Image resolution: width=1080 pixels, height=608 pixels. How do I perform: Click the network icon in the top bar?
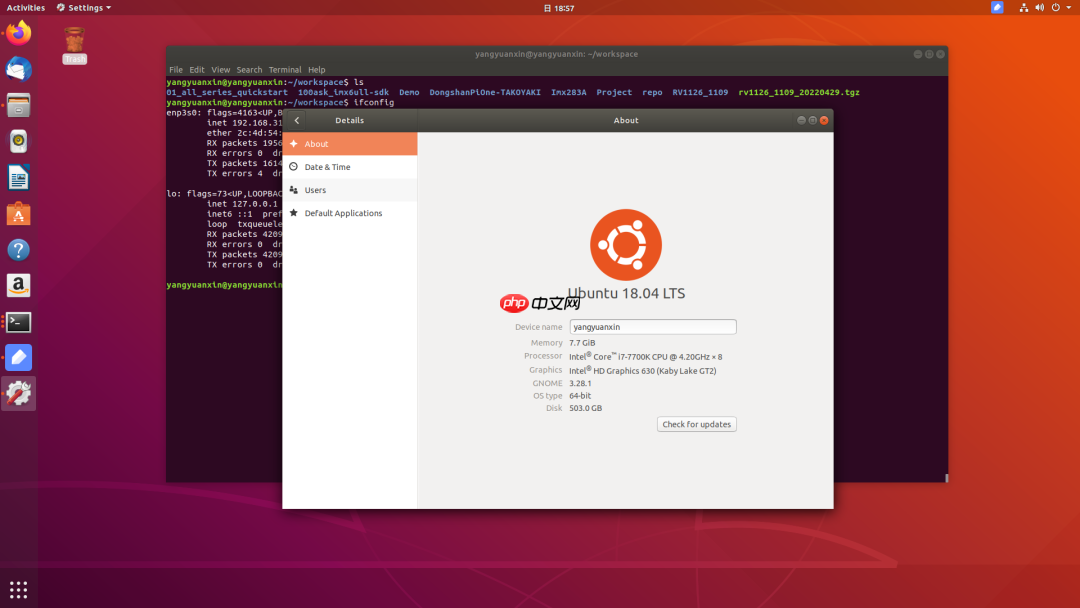tap(1023, 7)
